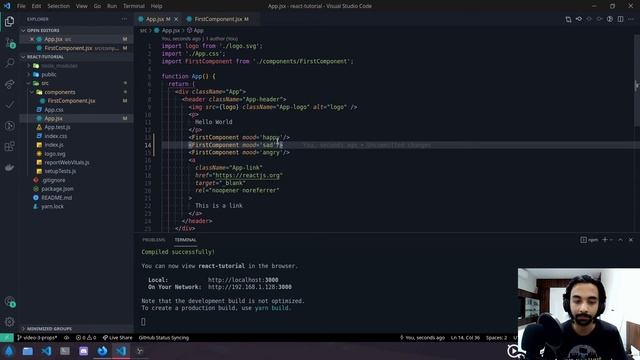
Task: Split the editor right
Action: coord(620,19)
